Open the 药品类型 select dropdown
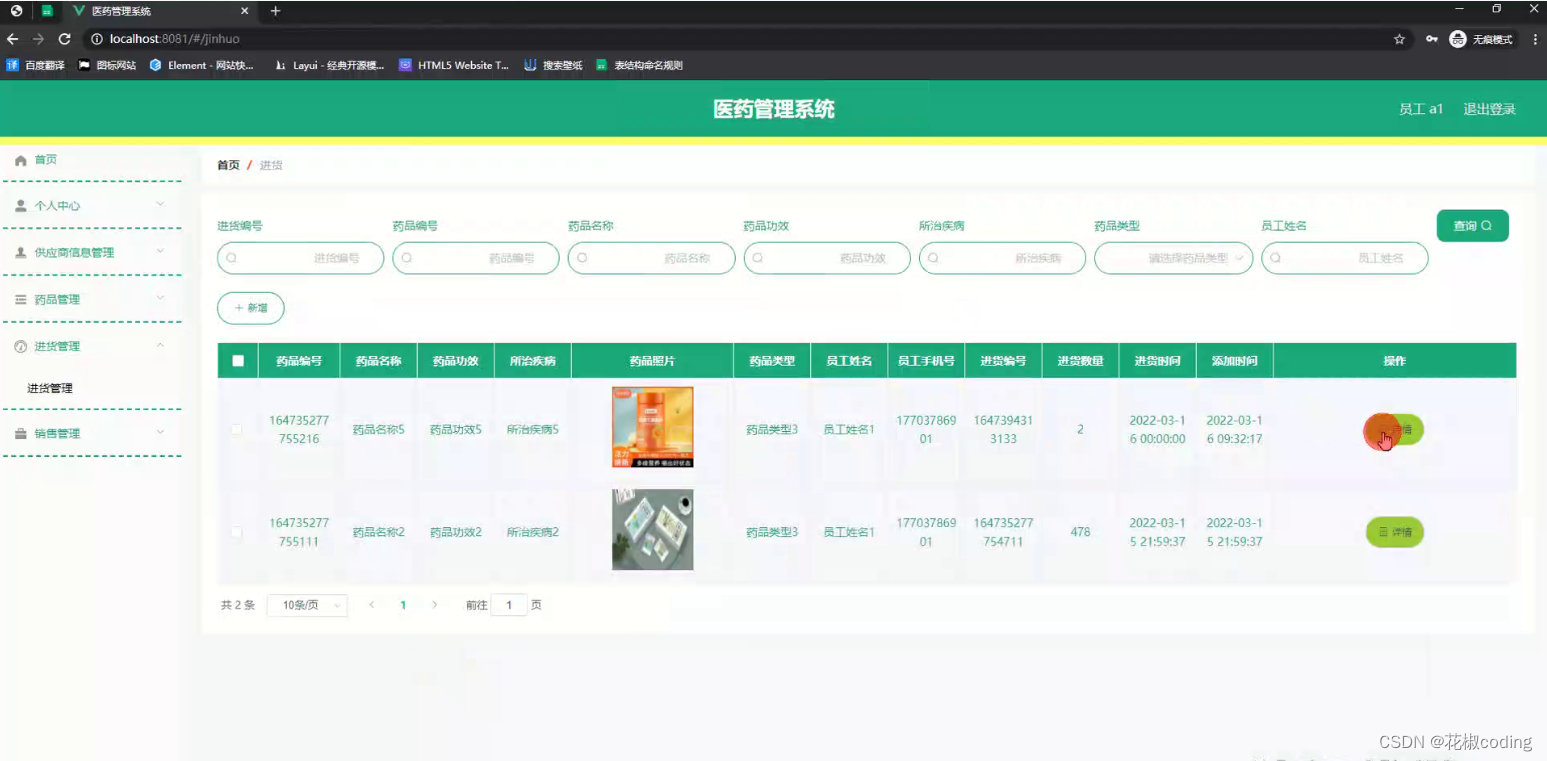This screenshot has height=761, width=1547. click(x=1173, y=258)
